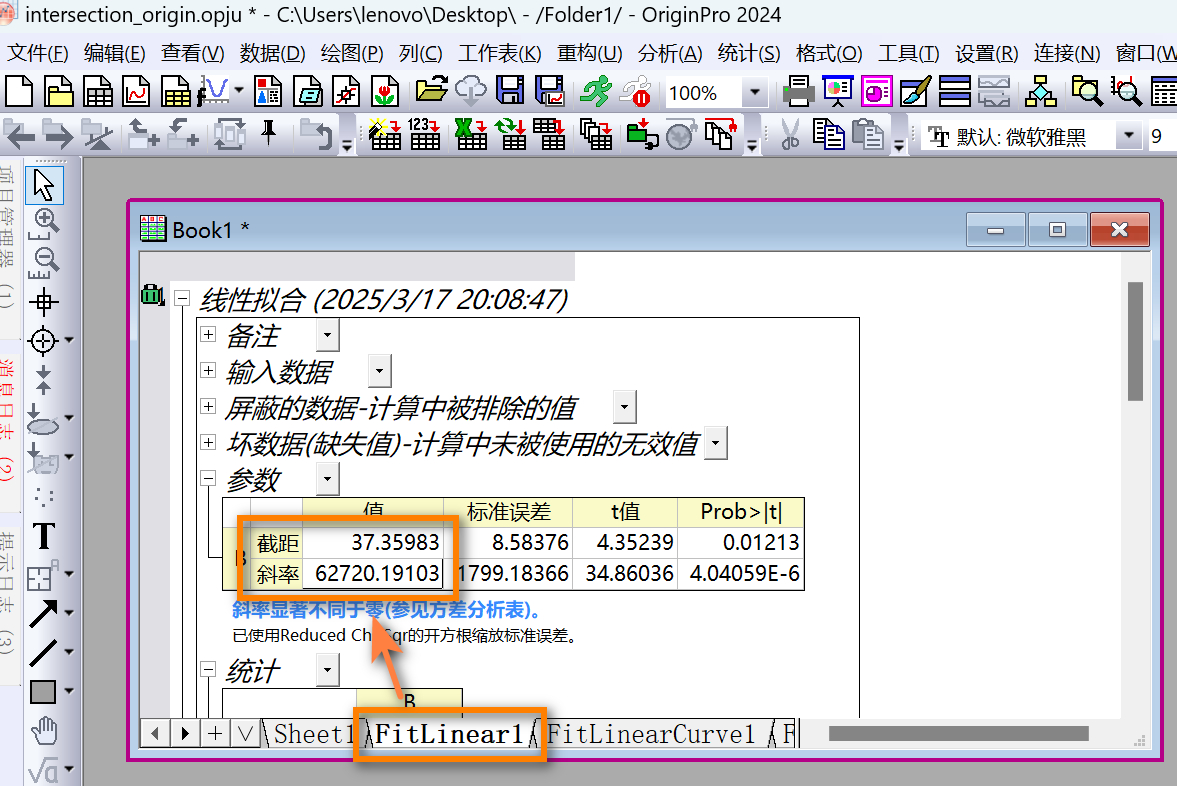This screenshot has height=786, width=1177.
Task: Click the 斜率显著不同于零 blue link text
Action: point(387,610)
